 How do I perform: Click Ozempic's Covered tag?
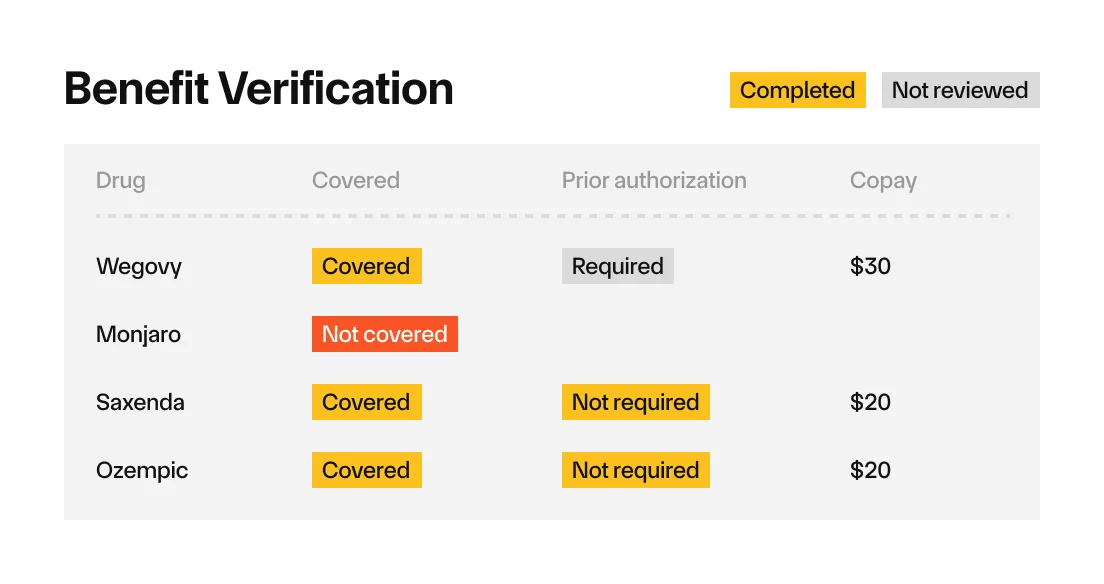pyautogui.click(x=367, y=470)
